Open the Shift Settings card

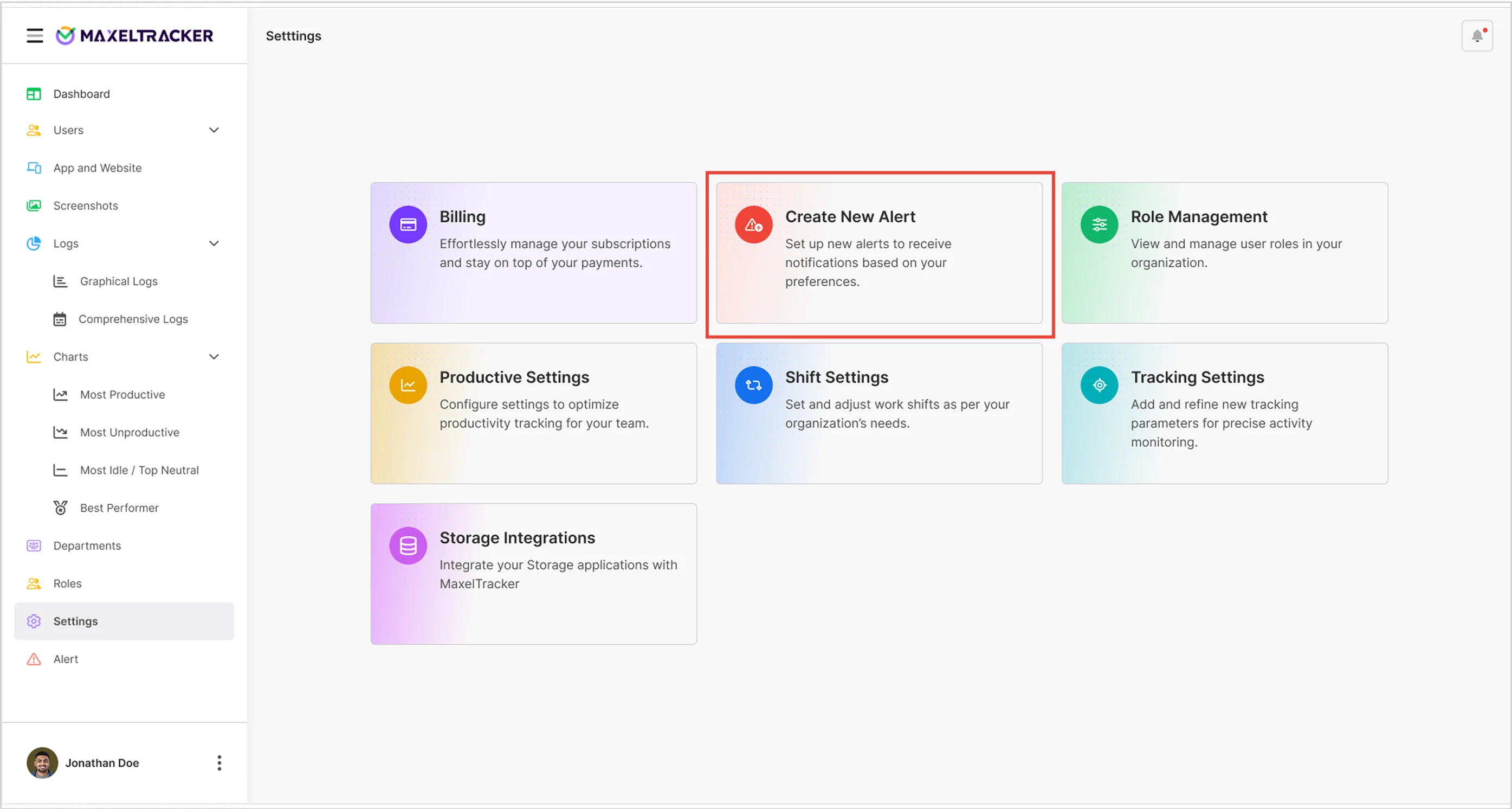coord(879,413)
